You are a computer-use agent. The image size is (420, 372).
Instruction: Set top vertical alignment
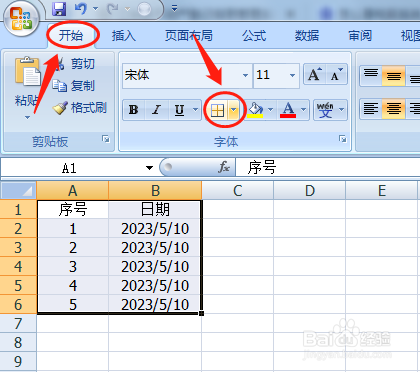[371, 75]
